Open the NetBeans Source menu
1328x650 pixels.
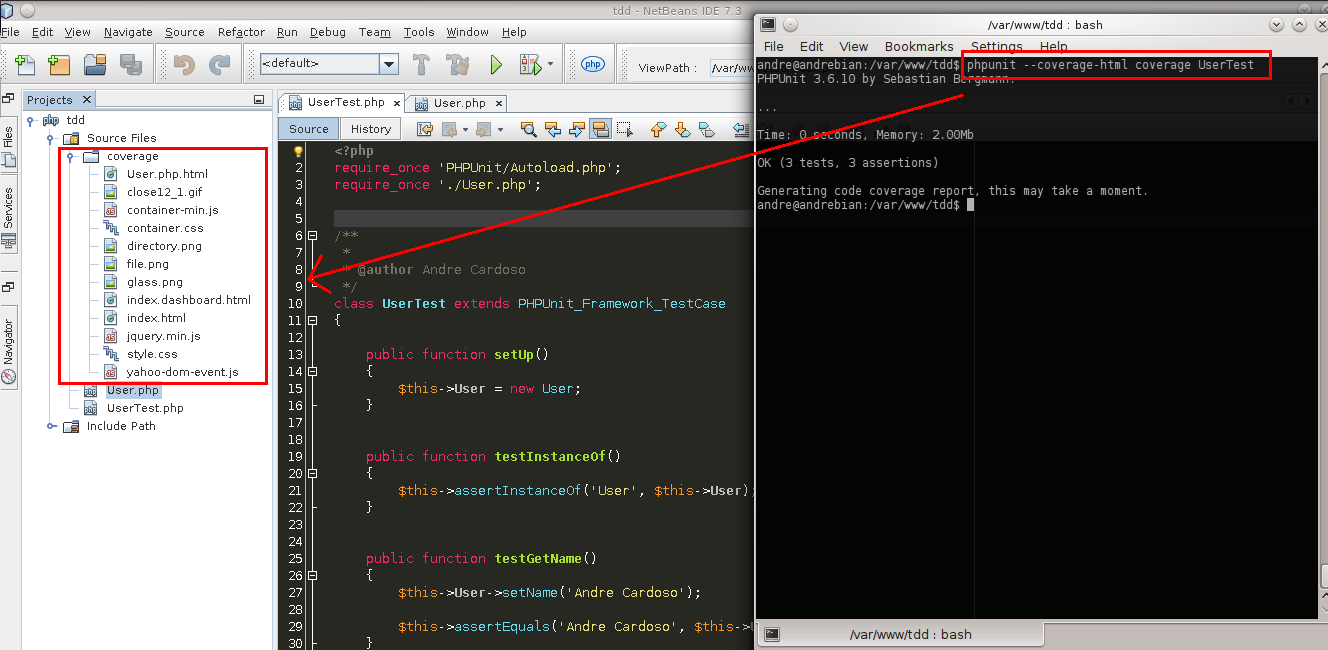point(184,32)
